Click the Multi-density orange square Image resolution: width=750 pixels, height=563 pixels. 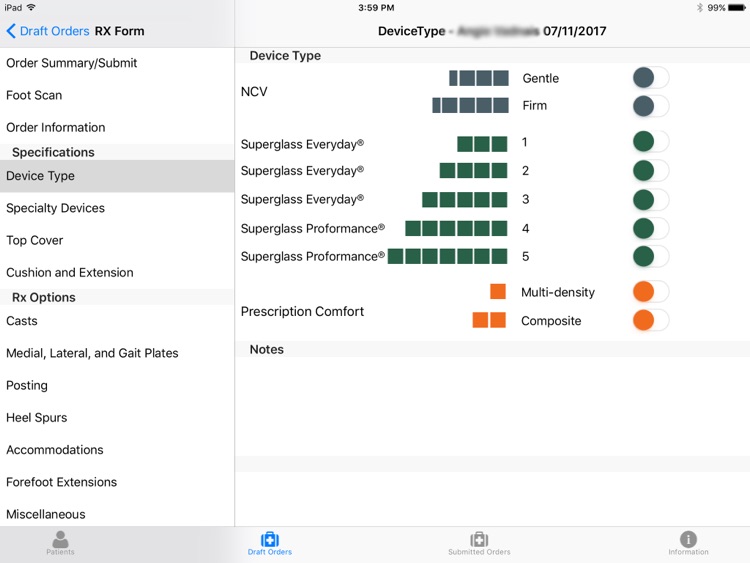pyautogui.click(x=498, y=291)
